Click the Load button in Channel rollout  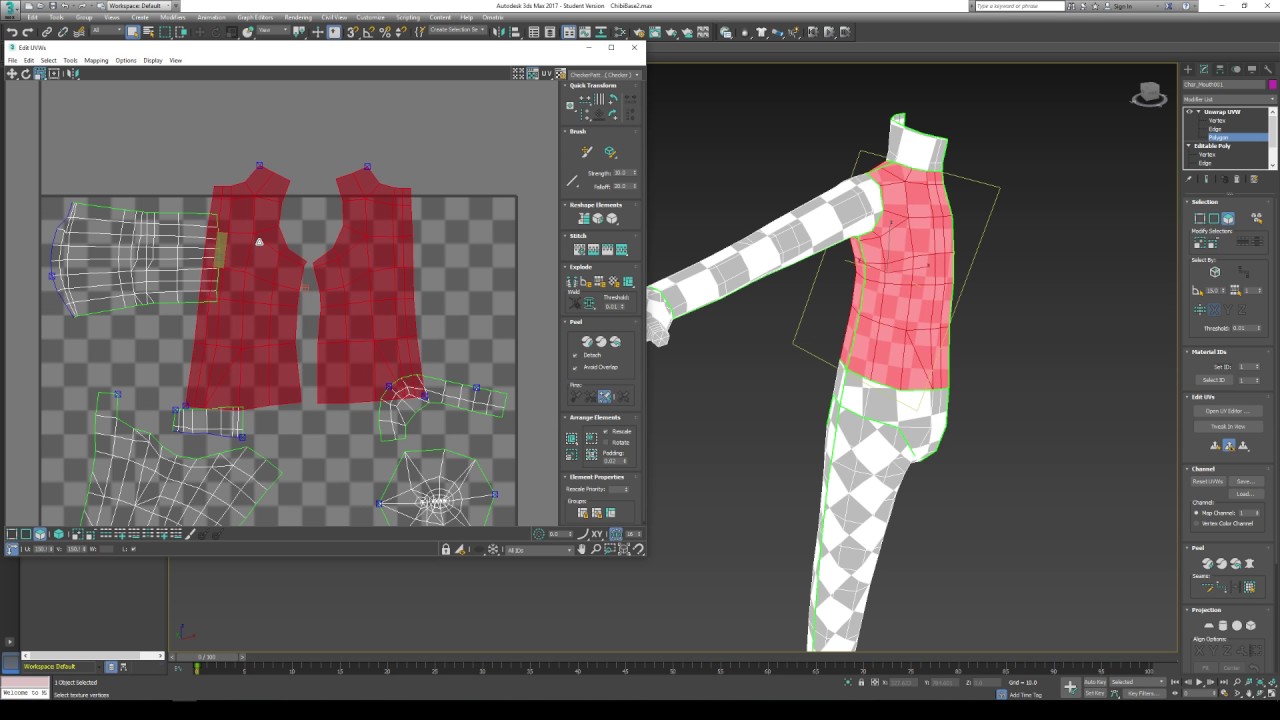click(x=1245, y=494)
